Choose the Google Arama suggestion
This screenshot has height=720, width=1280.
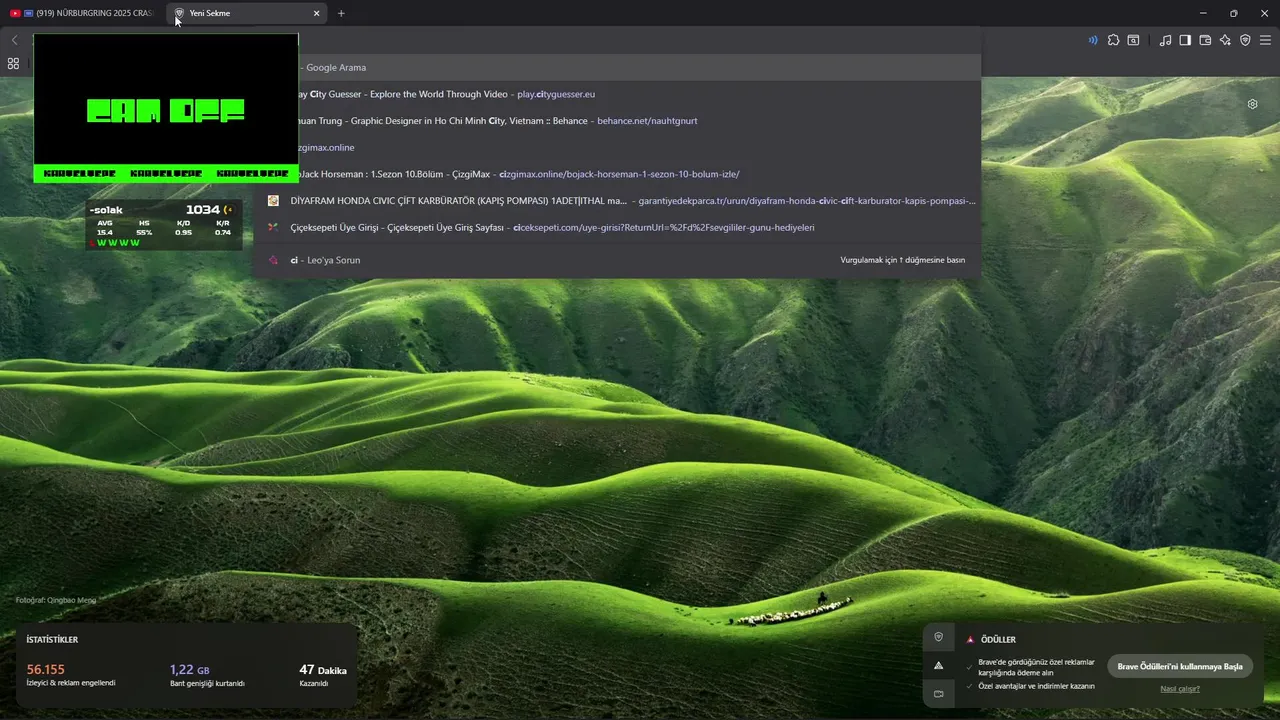click(617, 67)
